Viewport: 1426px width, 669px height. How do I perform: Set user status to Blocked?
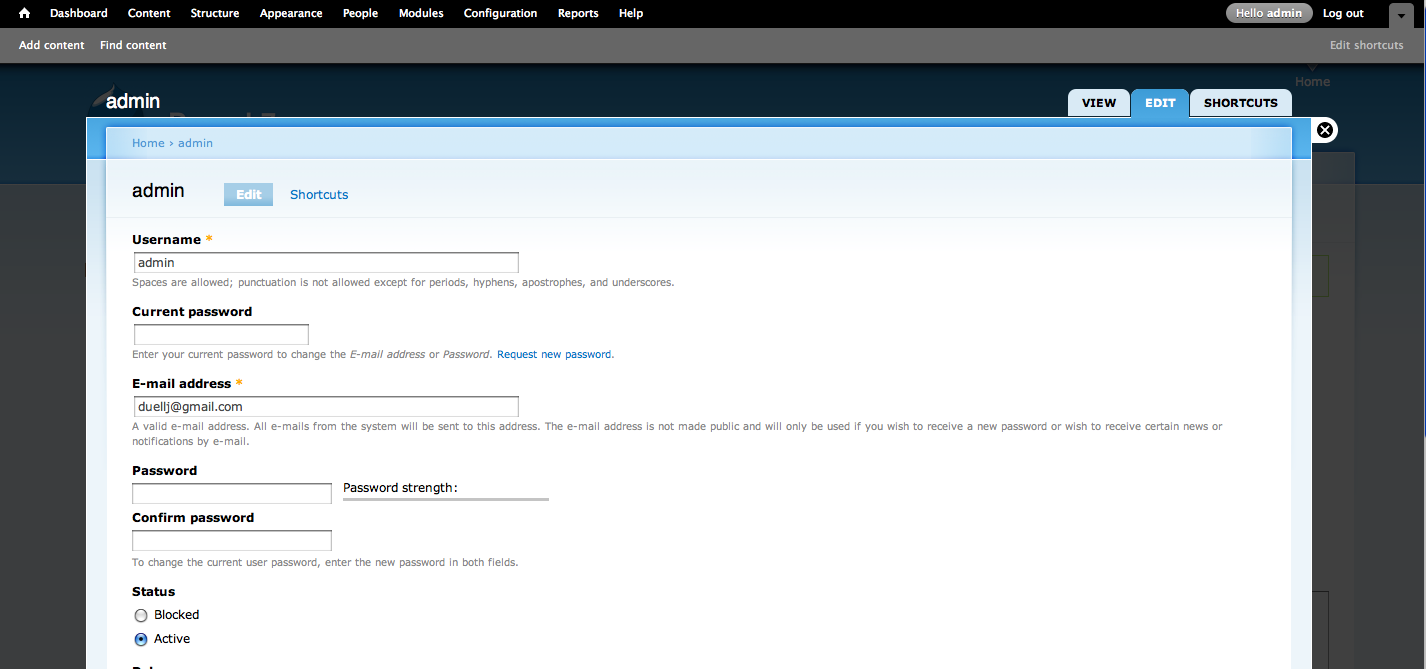[x=140, y=615]
